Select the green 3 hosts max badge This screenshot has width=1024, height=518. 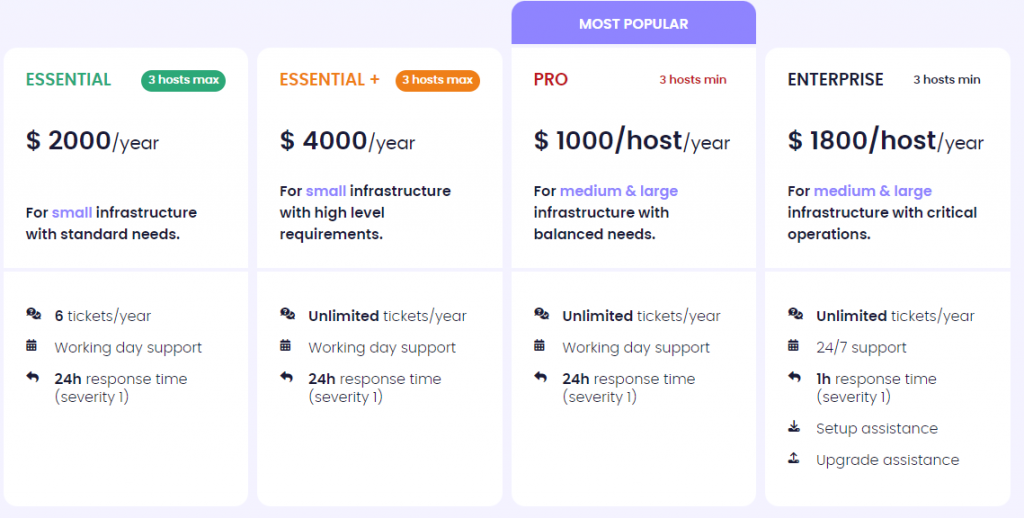coord(184,80)
